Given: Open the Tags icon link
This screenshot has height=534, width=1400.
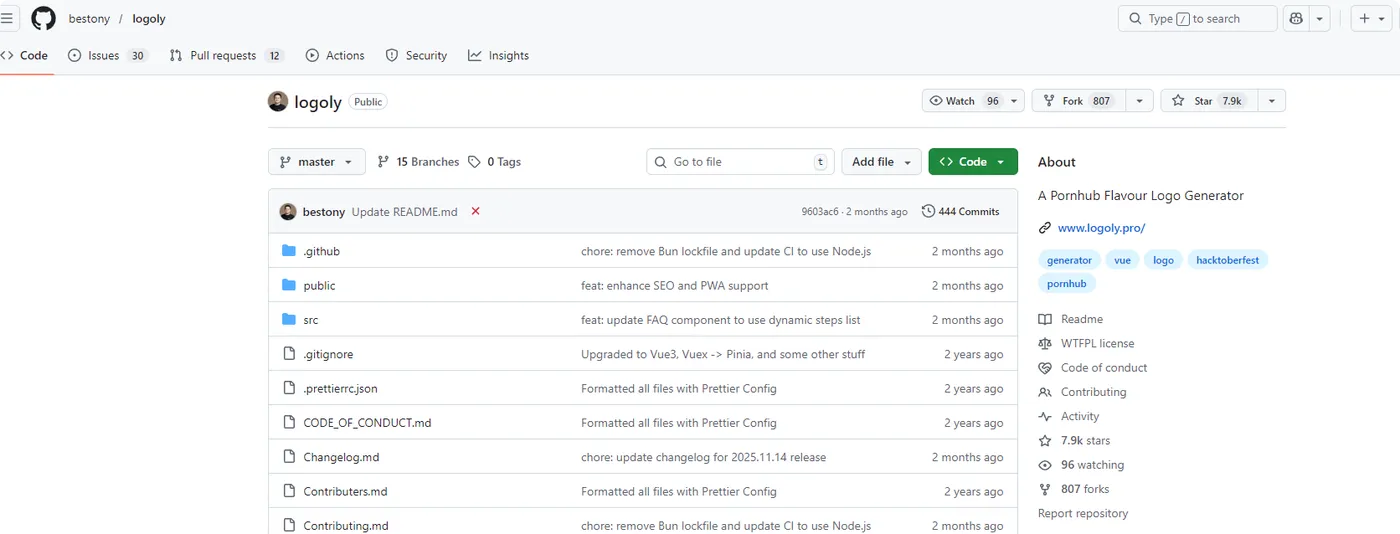Looking at the screenshot, I should pos(474,162).
